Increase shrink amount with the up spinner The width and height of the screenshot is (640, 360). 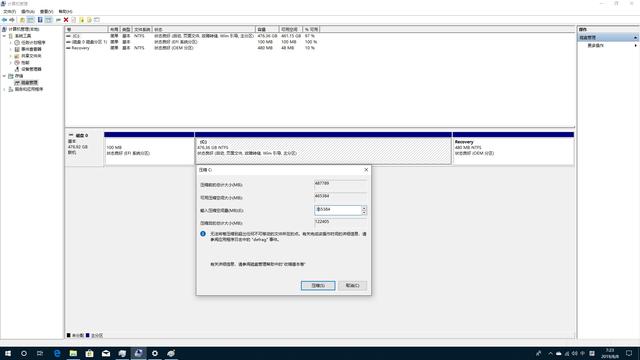[364, 208]
